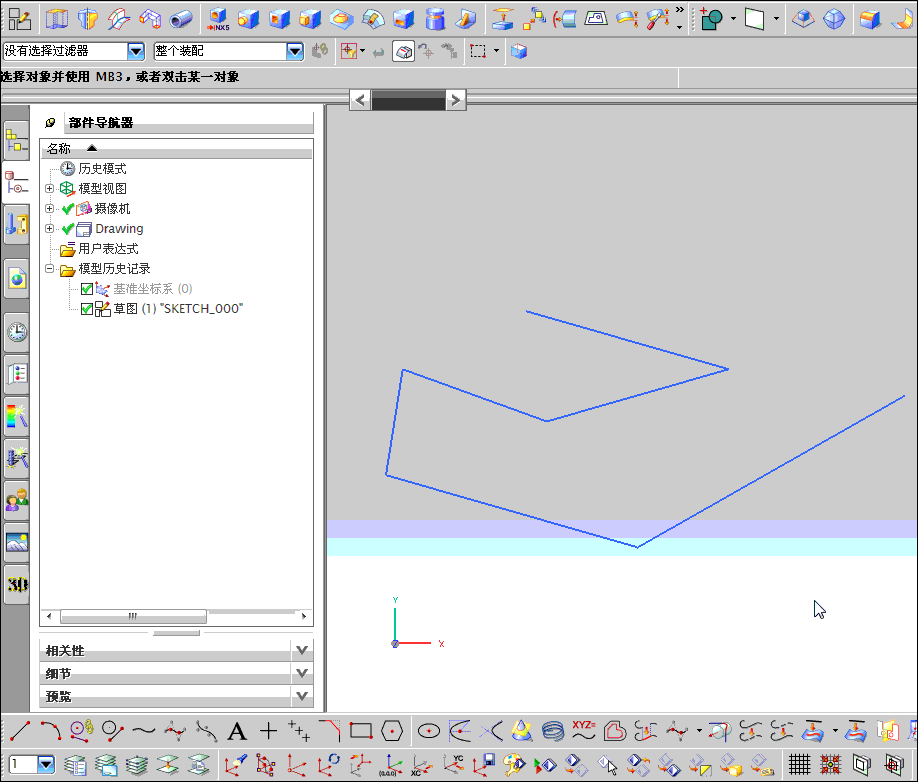Open the History clock sidebar tab
Image resolution: width=918 pixels, height=782 pixels.
point(16,332)
